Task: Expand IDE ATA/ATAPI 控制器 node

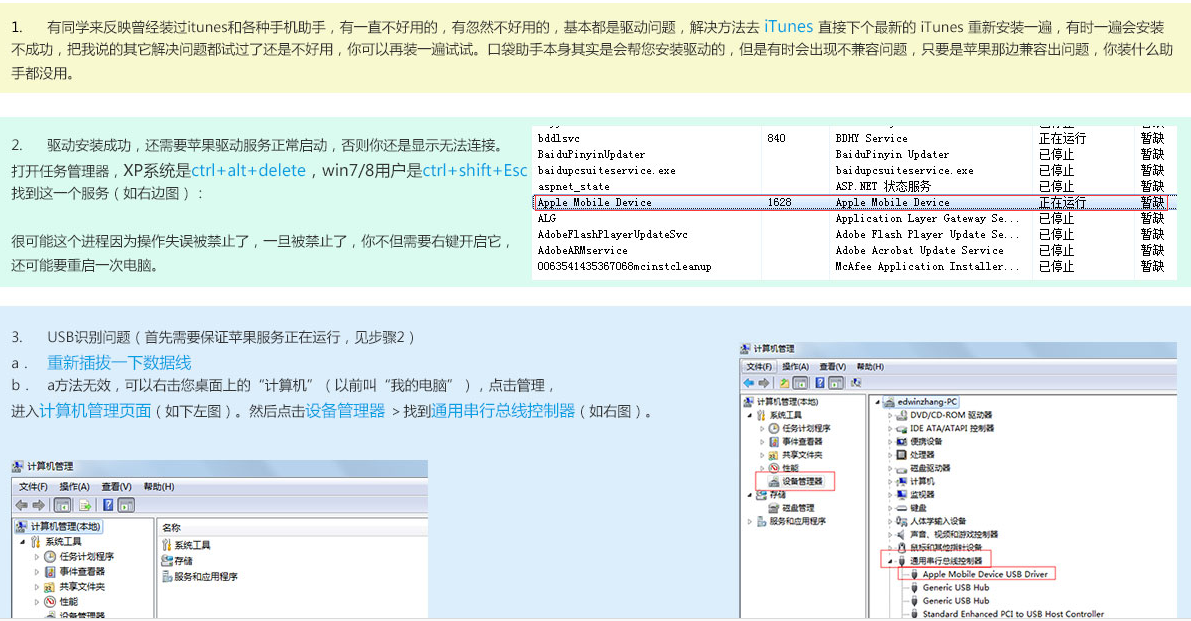Action: coord(889,429)
